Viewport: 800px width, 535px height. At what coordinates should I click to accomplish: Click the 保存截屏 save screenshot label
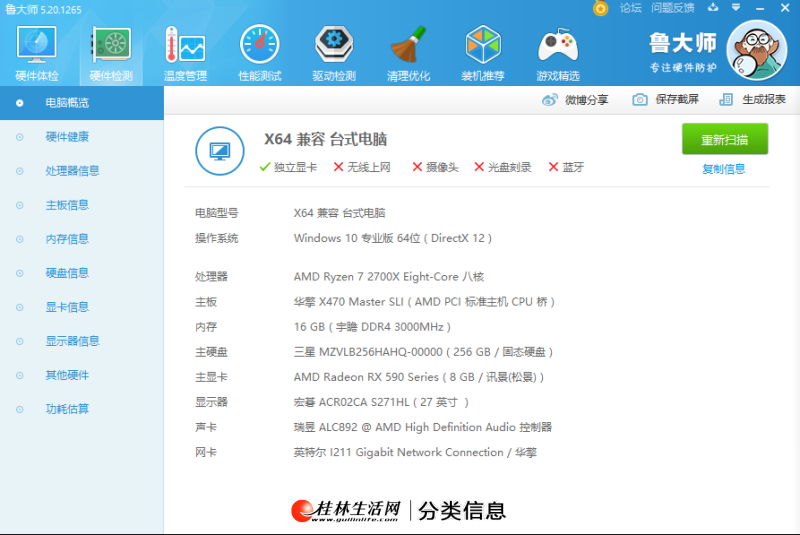677,99
